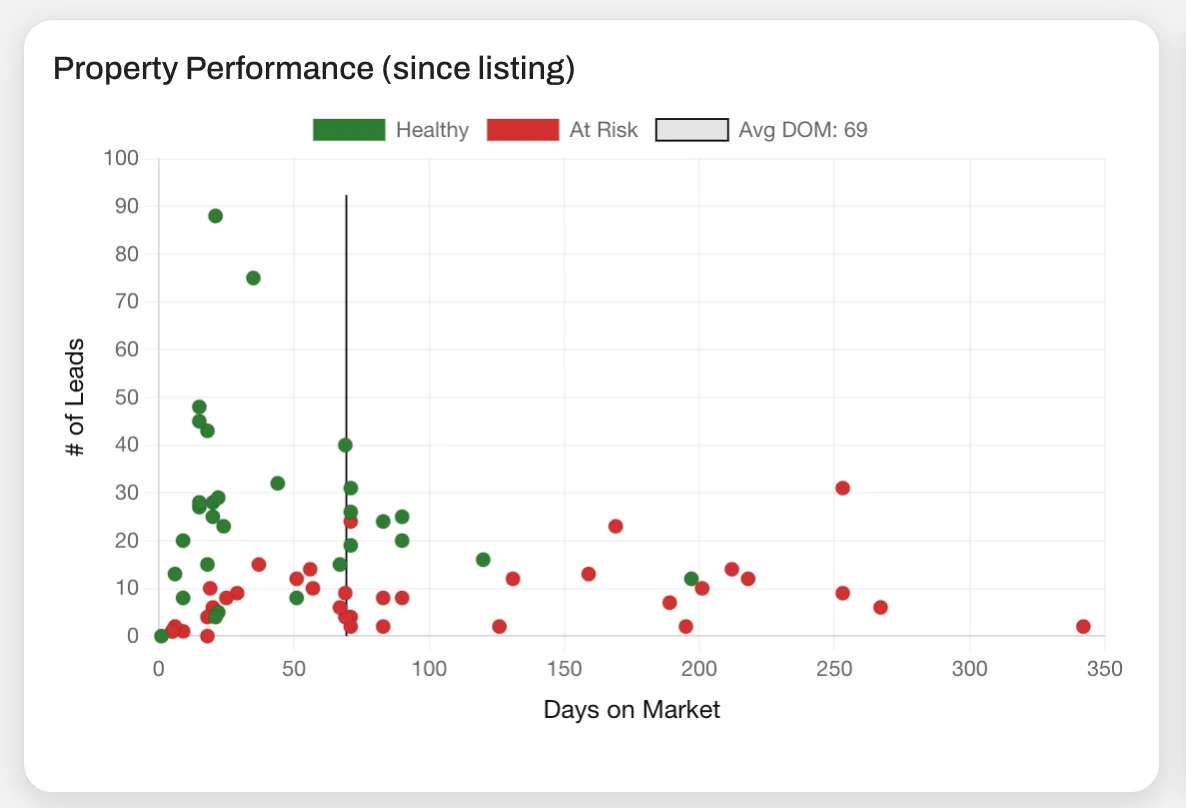Image resolution: width=1186 pixels, height=808 pixels.
Task: Click the red point near 169 days, 23 leads
Action: (615, 525)
